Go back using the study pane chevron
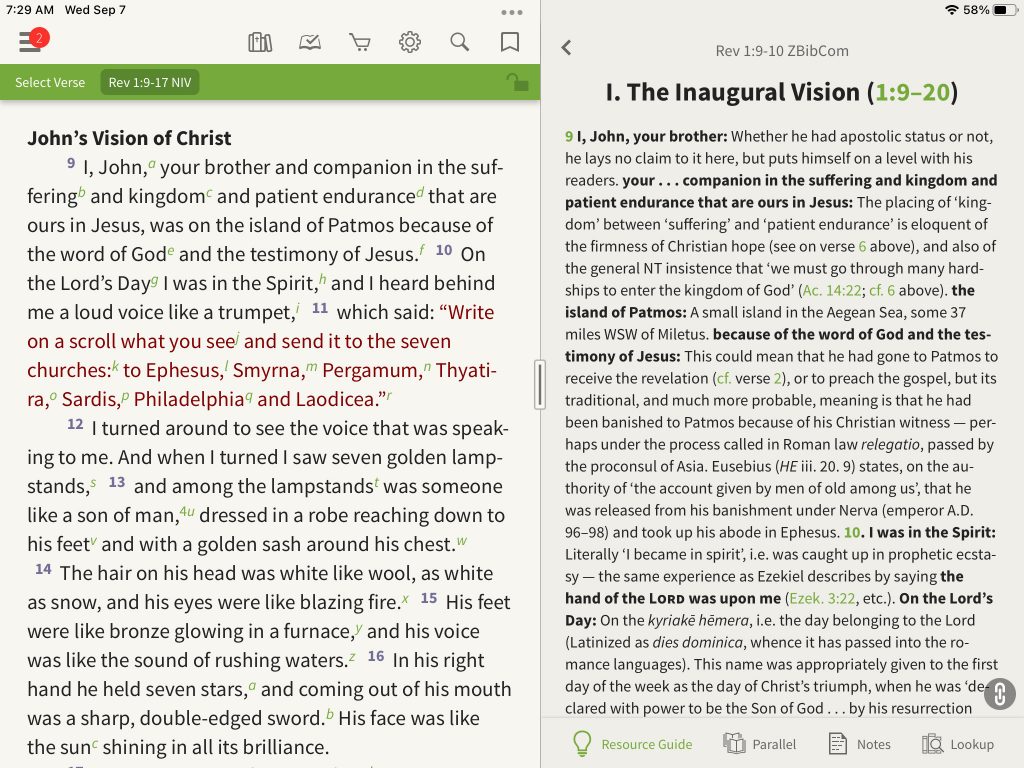 [566, 48]
